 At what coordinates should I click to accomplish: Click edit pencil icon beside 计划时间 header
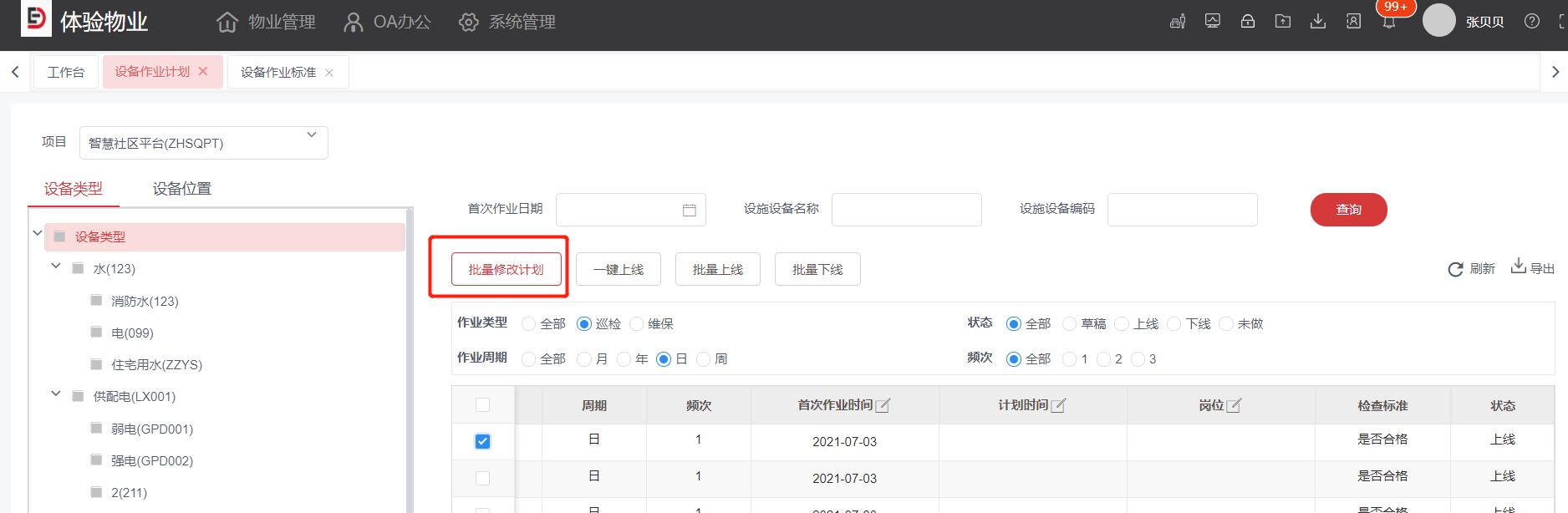1059,405
